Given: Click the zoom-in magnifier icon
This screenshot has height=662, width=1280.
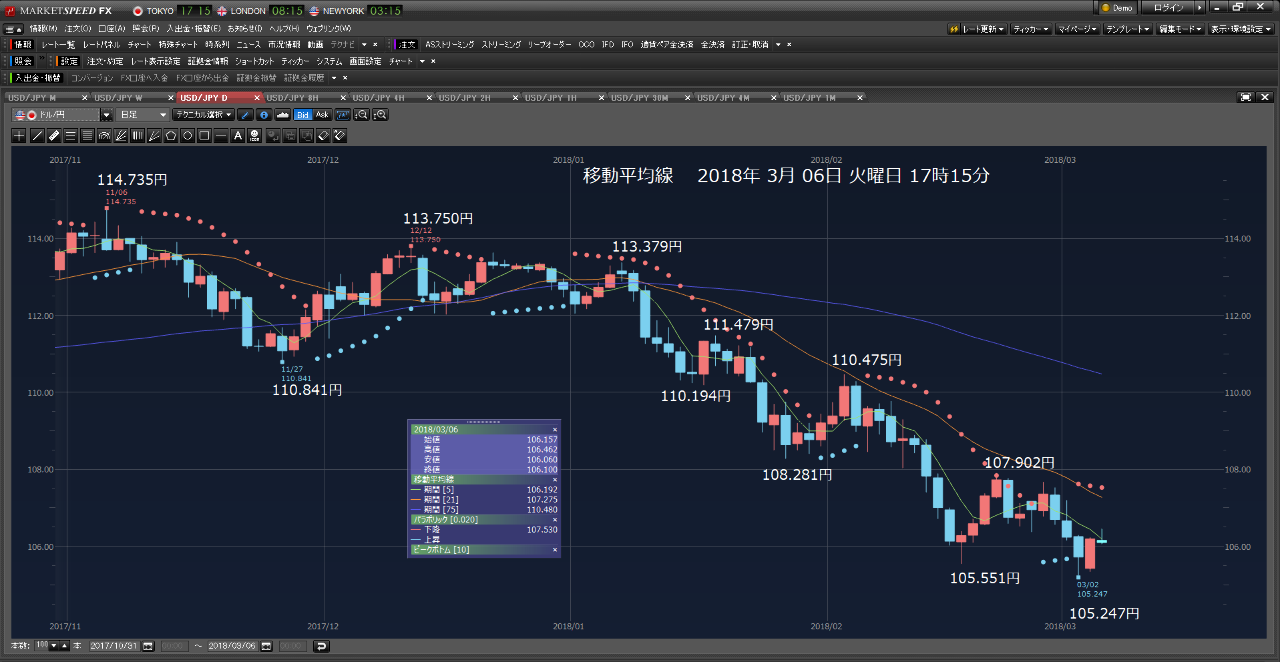Looking at the screenshot, I should 380,115.
